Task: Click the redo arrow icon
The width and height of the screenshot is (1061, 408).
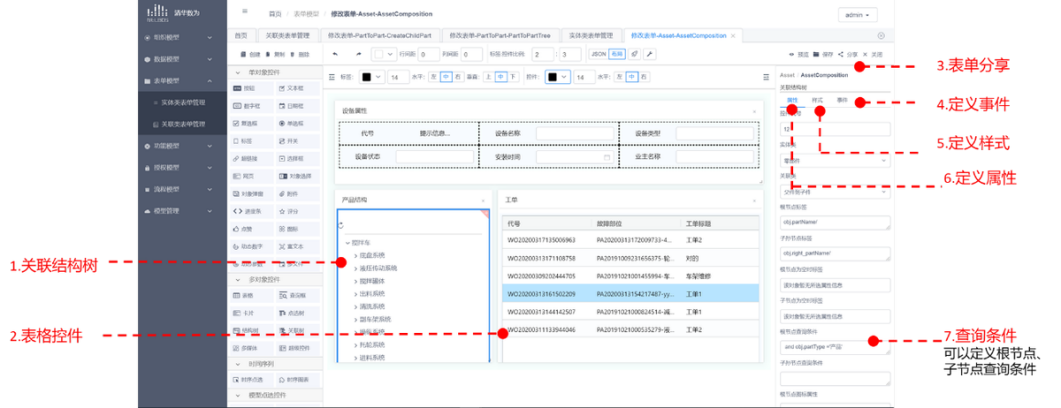Action: click(x=359, y=54)
